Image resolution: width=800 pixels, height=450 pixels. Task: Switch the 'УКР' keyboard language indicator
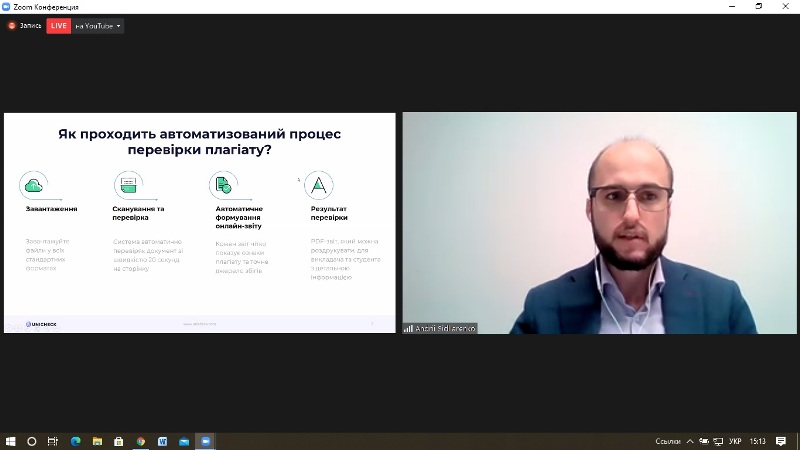coord(735,441)
